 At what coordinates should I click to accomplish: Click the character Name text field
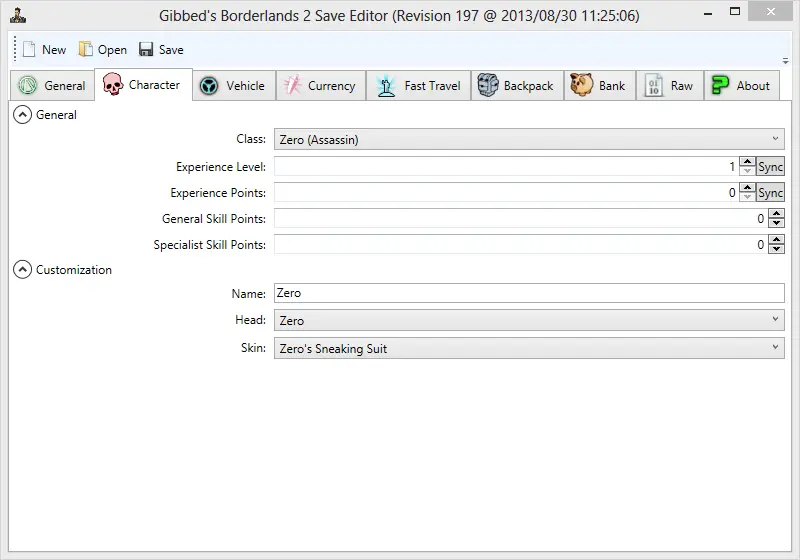(x=529, y=293)
